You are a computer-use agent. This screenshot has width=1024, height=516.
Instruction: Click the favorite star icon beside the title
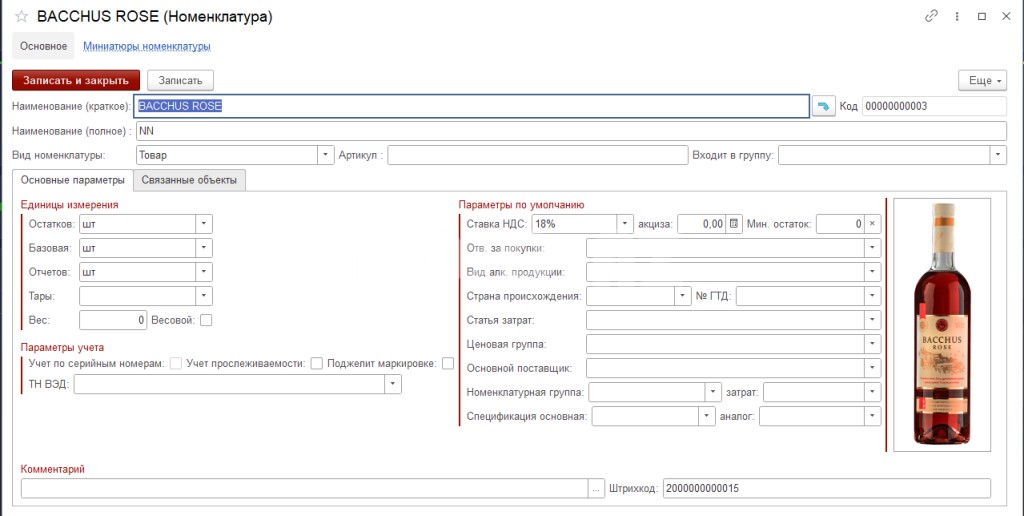pyautogui.click(x=21, y=17)
